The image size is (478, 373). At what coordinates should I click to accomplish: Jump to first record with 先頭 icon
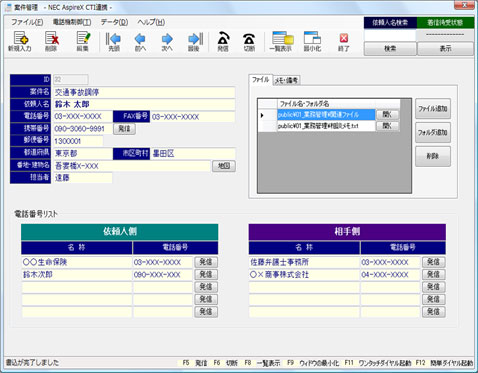coord(113,41)
